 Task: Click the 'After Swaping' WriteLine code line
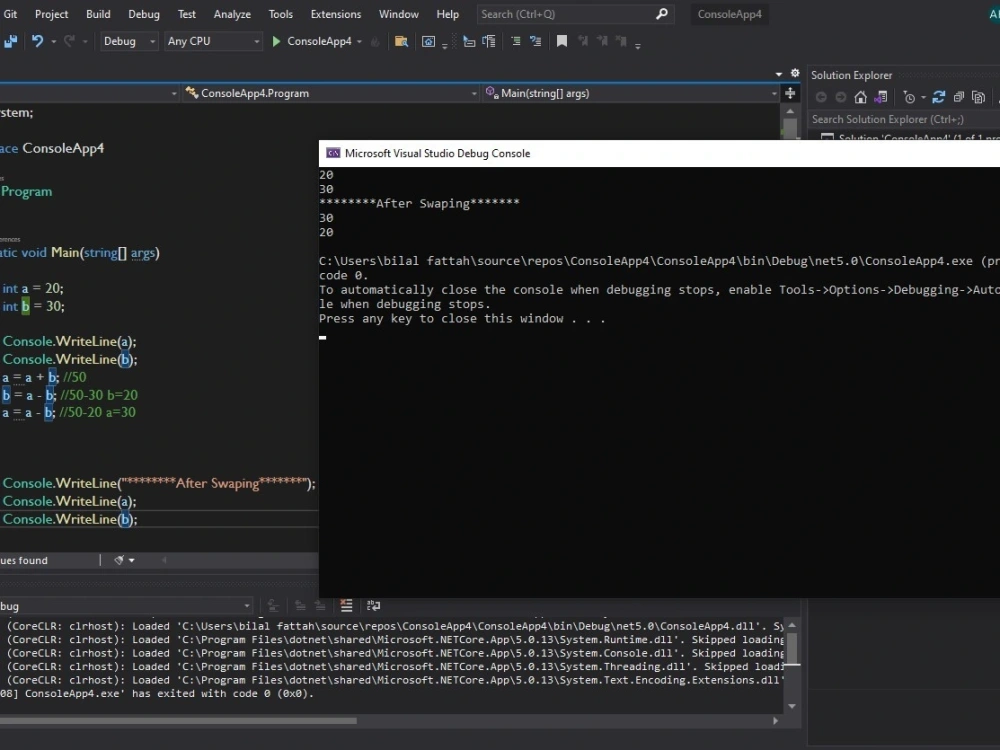coord(159,483)
